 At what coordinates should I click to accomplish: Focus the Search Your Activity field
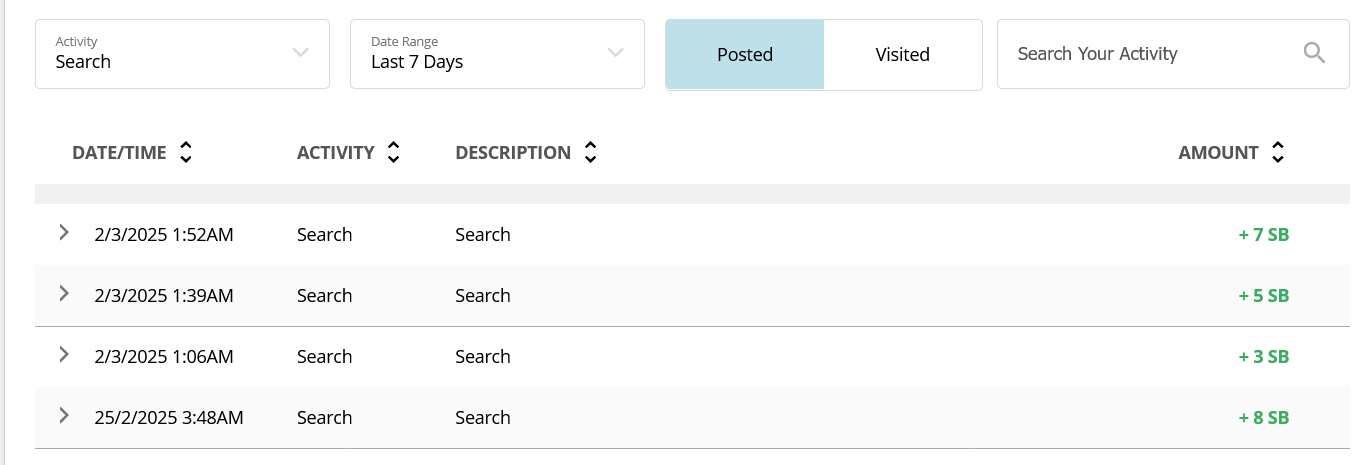[x=1172, y=54]
